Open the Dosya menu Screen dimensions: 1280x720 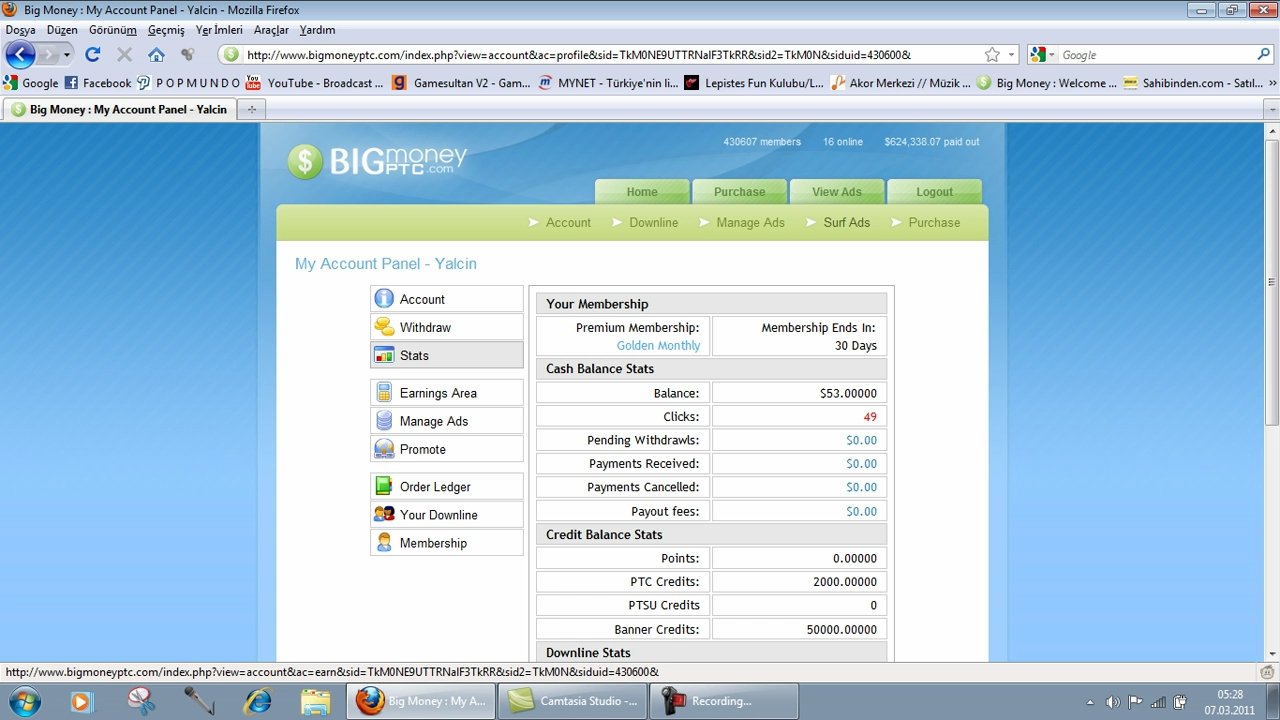click(21, 30)
